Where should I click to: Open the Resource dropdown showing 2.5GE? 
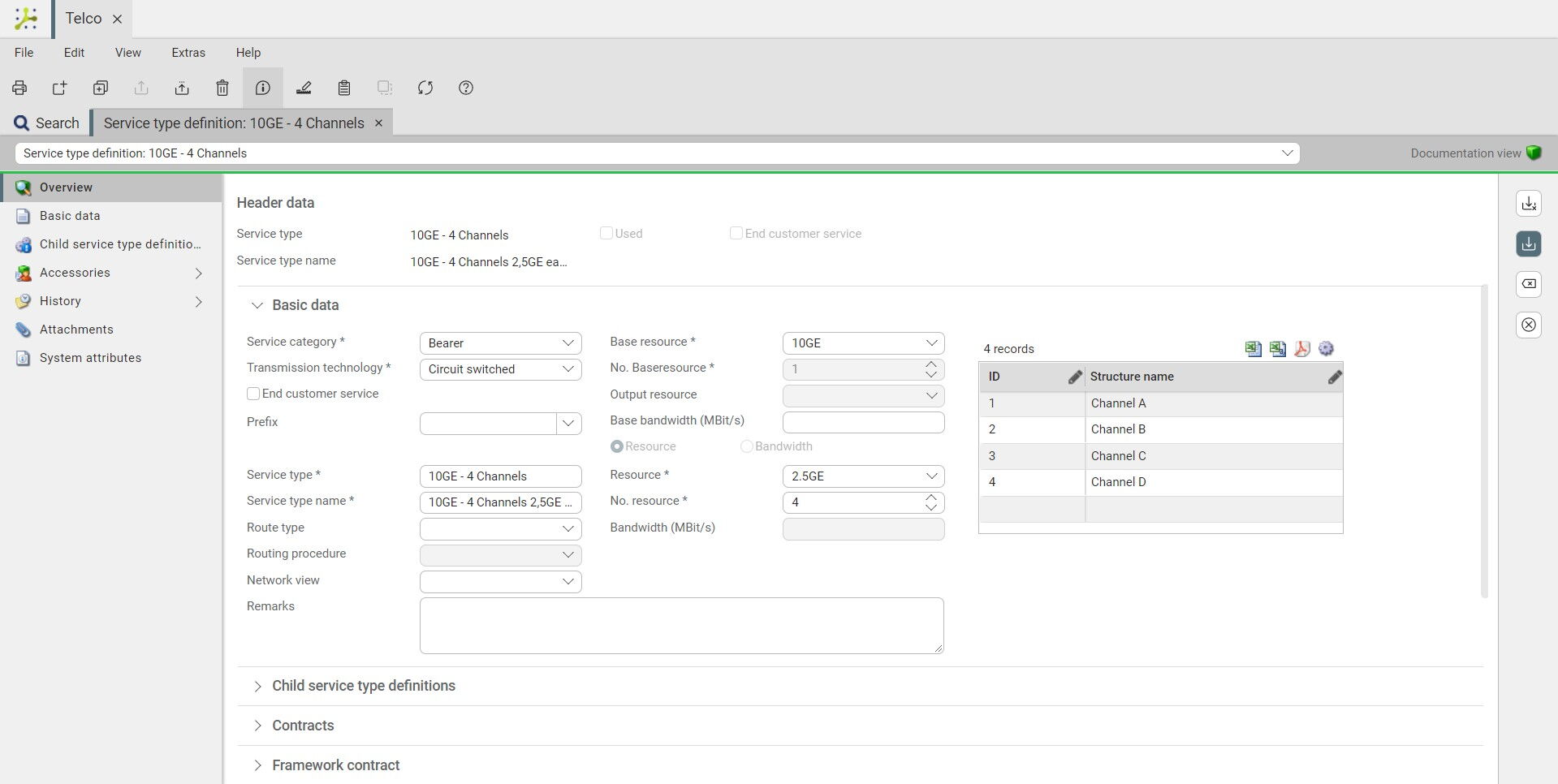coord(862,476)
